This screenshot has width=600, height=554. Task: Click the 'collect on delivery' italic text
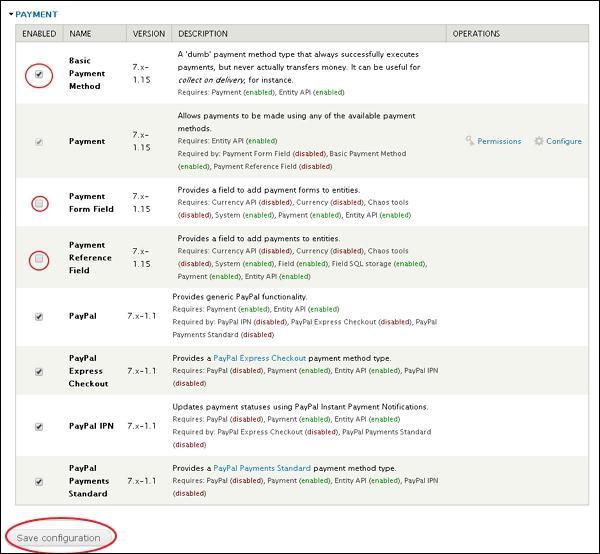(211, 80)
